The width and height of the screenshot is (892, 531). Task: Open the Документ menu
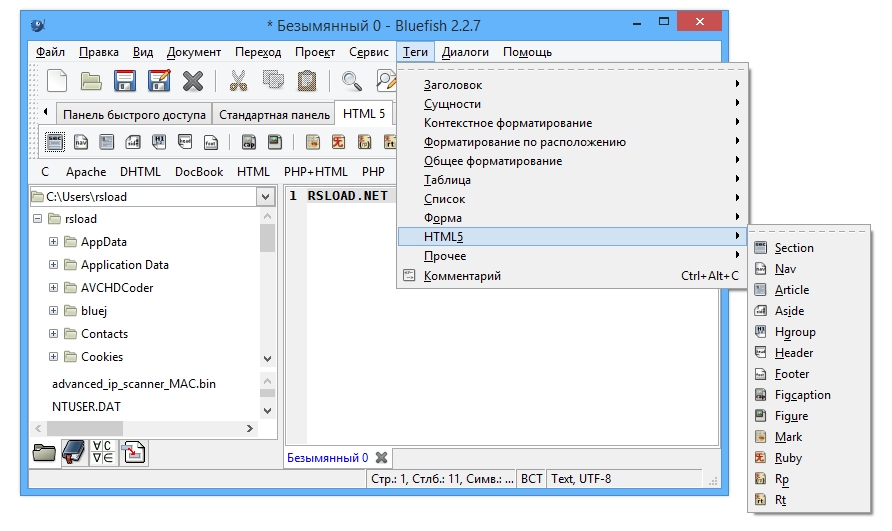[193, 52]
